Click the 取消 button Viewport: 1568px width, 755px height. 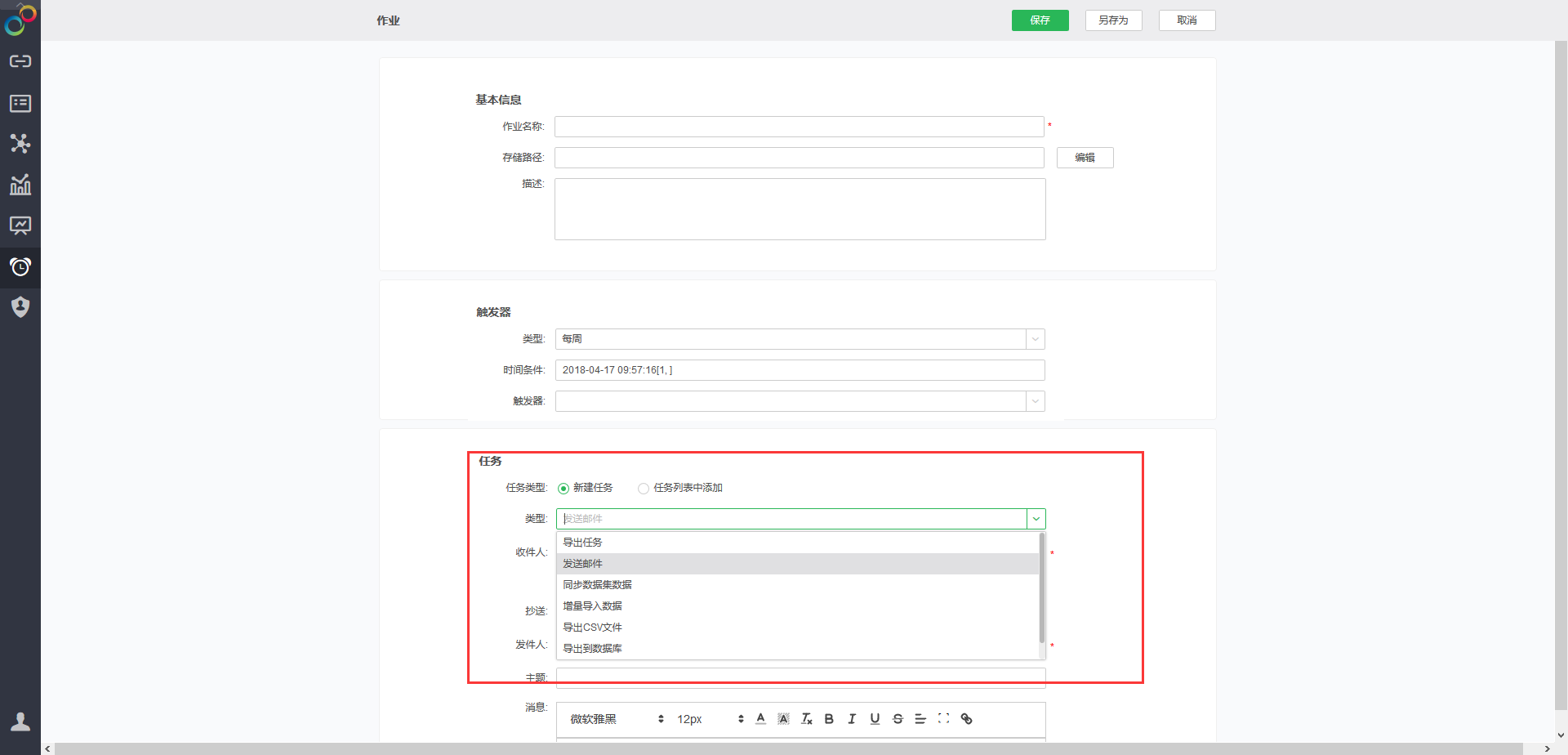tap(1187, 20)
